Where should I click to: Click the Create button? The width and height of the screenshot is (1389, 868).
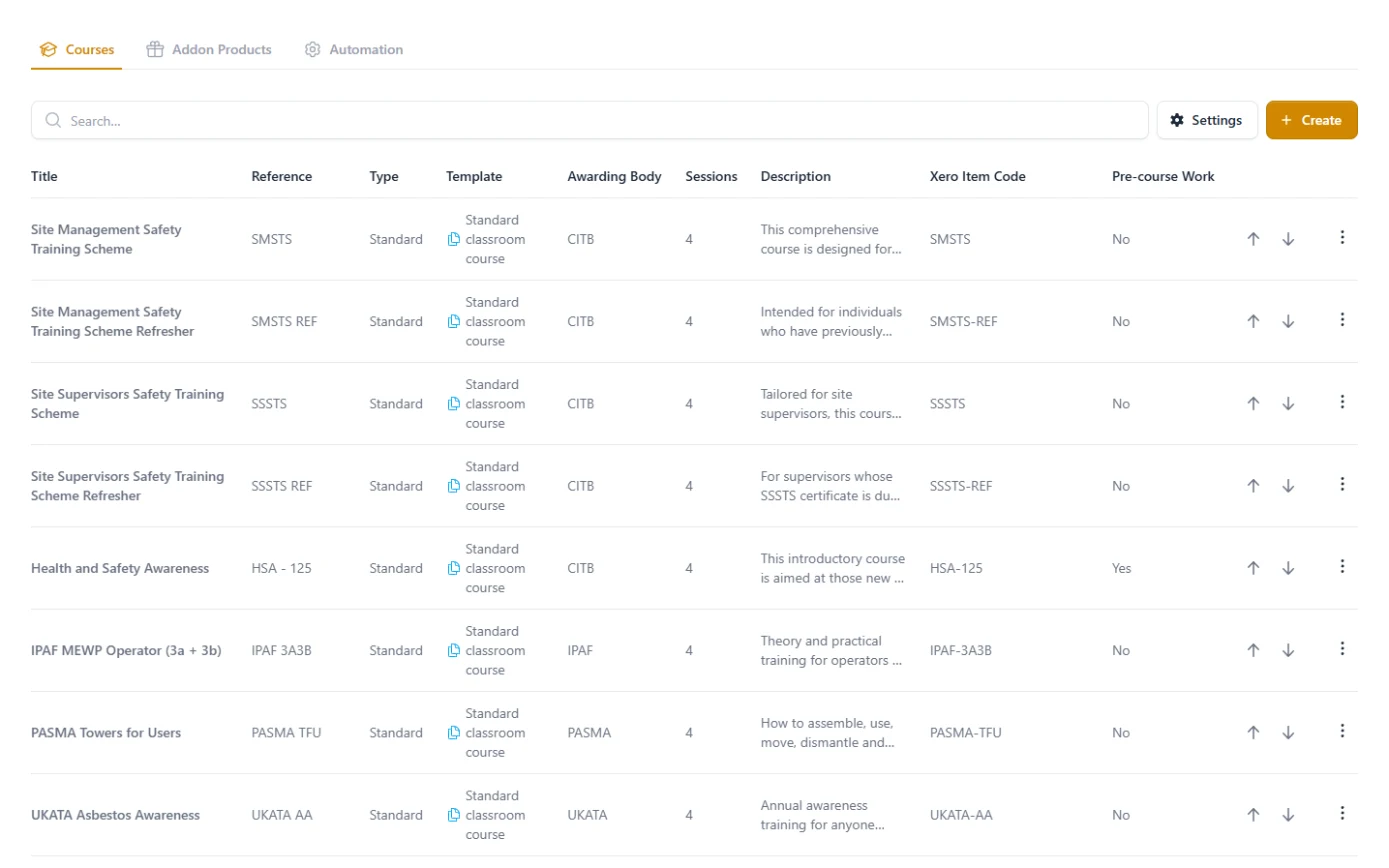point(1311,120)
